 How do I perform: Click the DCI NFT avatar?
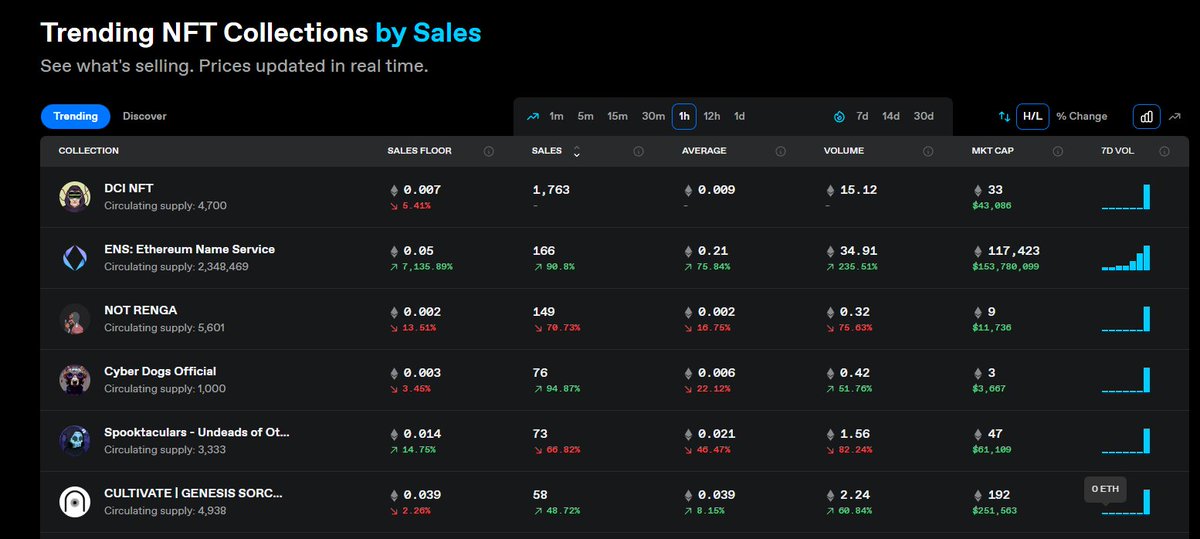pyautogui.click(x=75, y=197)
